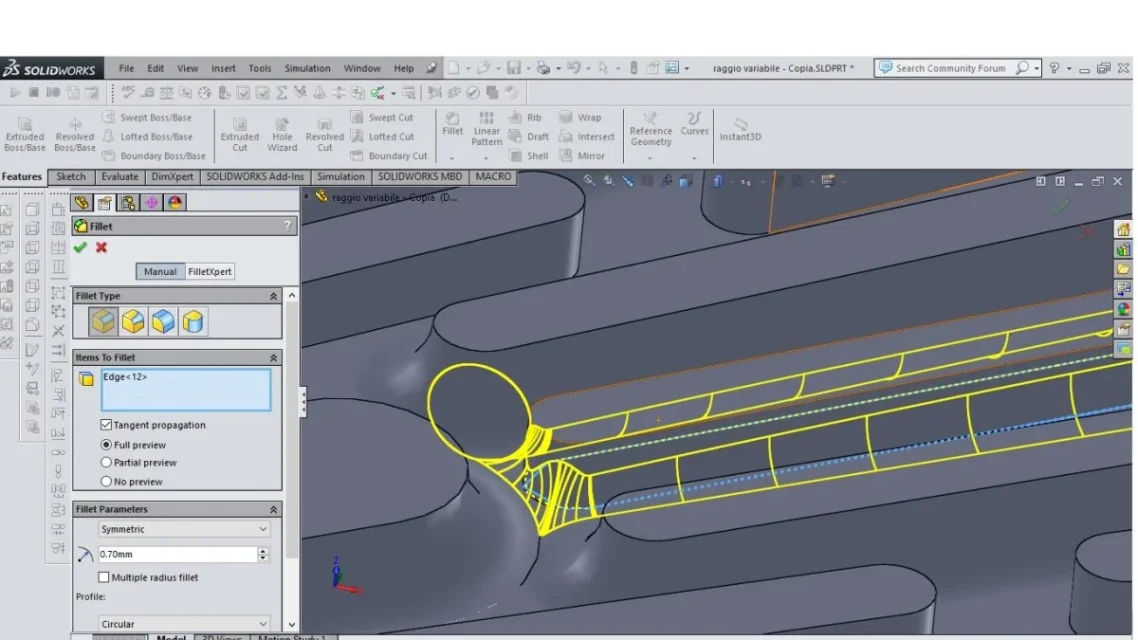The height and width of the screenshot is (640, 1138).
Task: Uncheck the Tangent propagation checkbox
Action: [x=106, y=425]
